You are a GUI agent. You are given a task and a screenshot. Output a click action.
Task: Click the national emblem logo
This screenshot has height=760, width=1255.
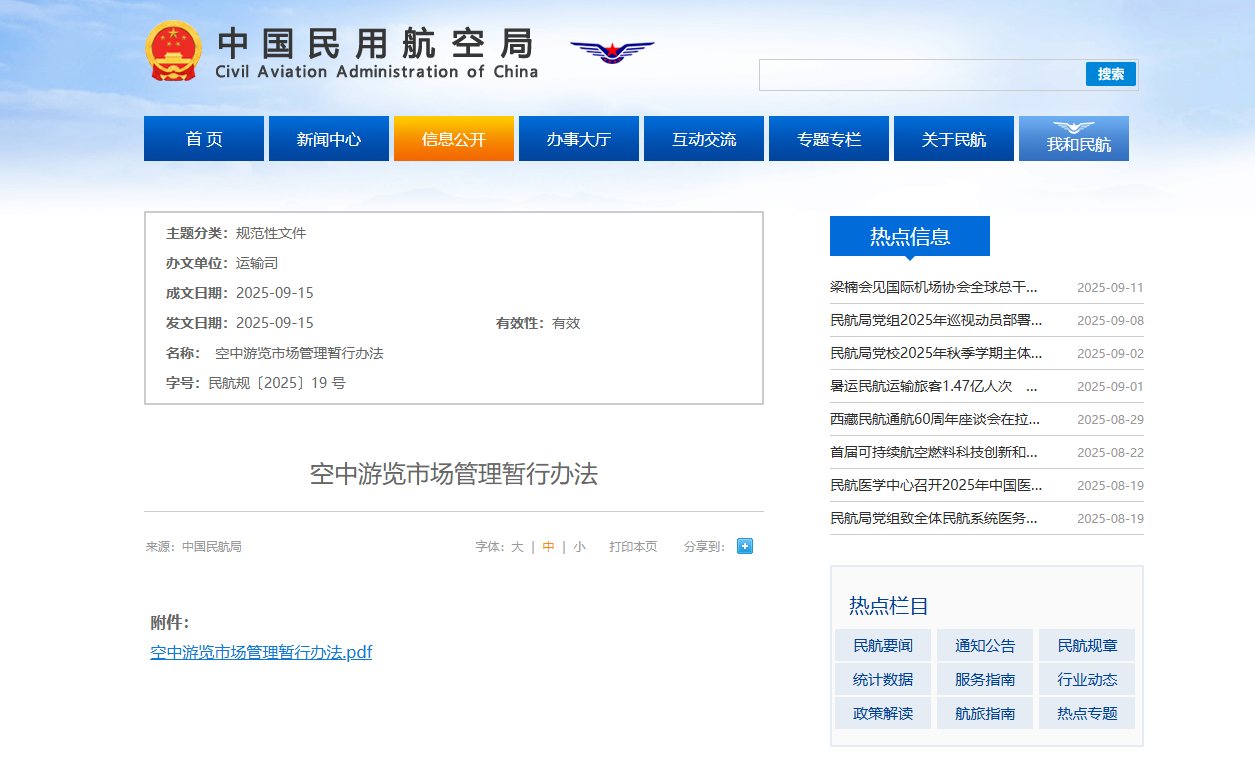click(x=174, y=51)
